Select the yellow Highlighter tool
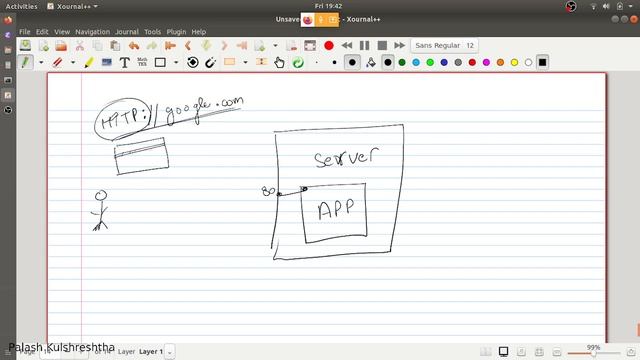Viewport: 640px width, 360px height. pyautogui.click(x=89, y=62)
